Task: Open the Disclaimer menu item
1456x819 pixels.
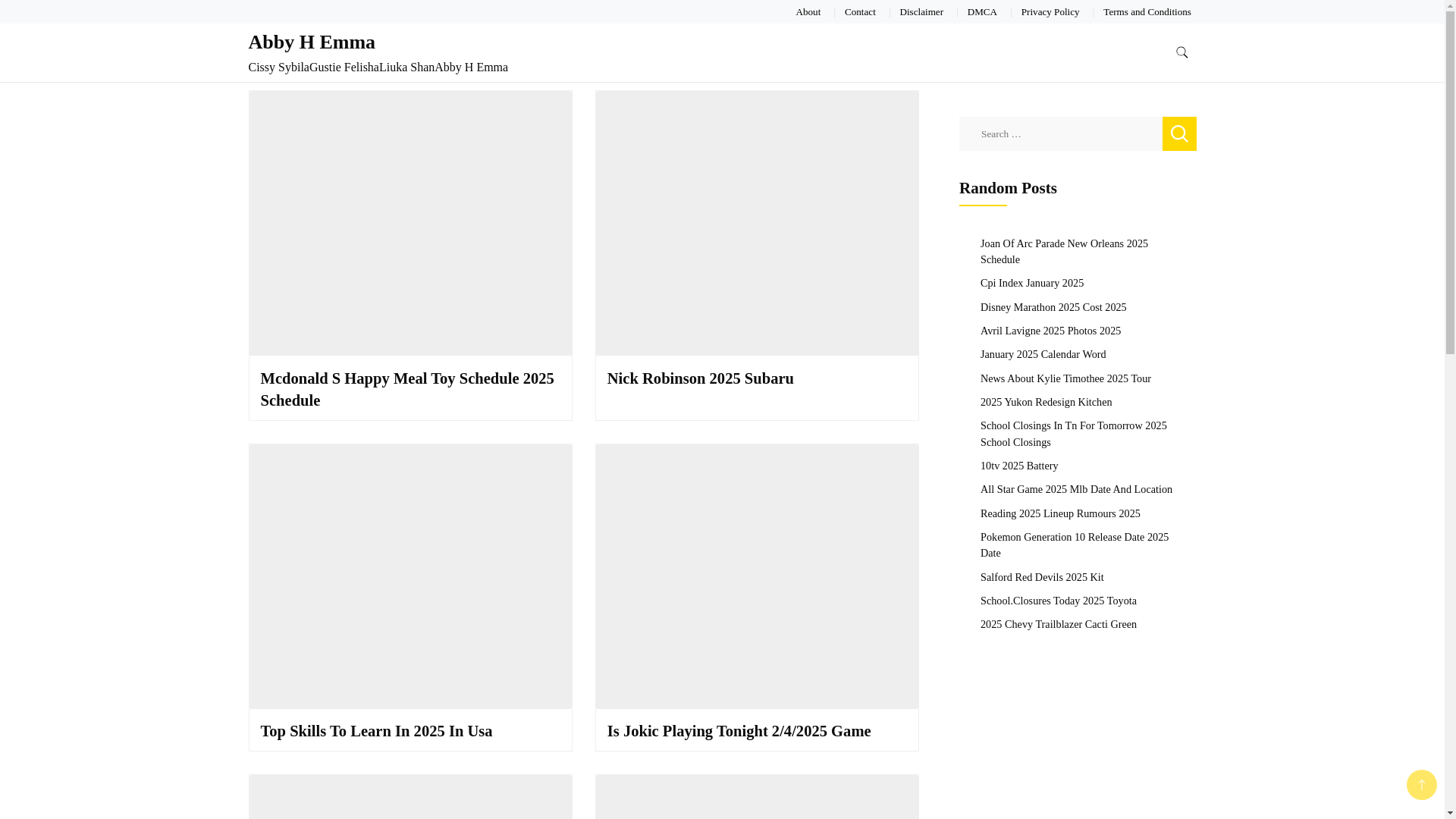Action: [x=921, y=11]
